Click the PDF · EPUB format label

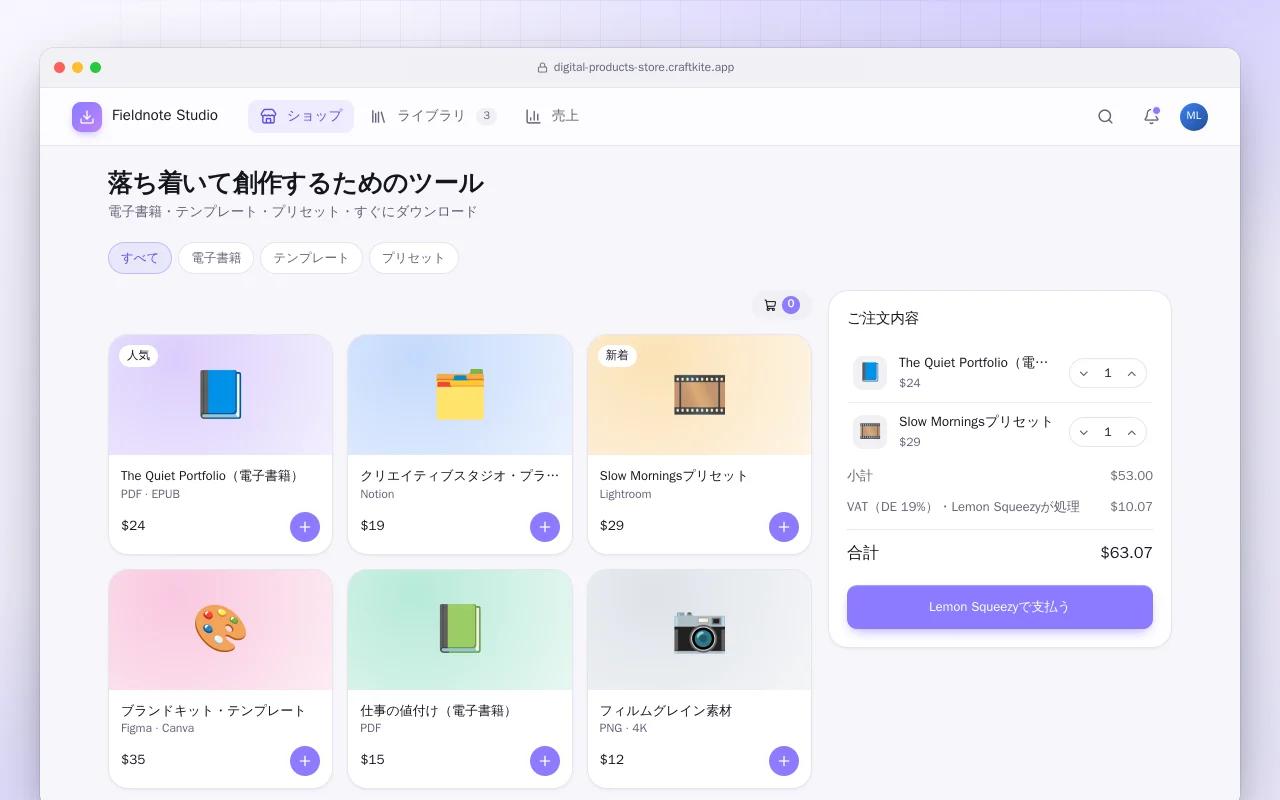(150, 494)
